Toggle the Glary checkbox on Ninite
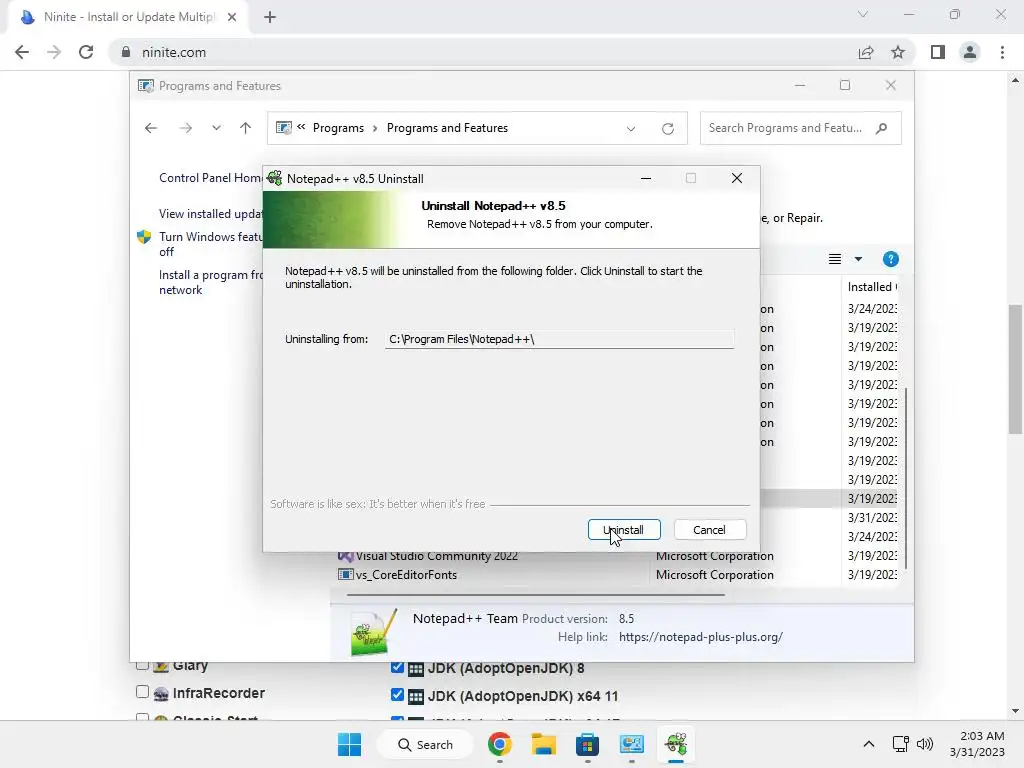The width and height of the screenshot is (1024, 768). (x=142, y=665)
